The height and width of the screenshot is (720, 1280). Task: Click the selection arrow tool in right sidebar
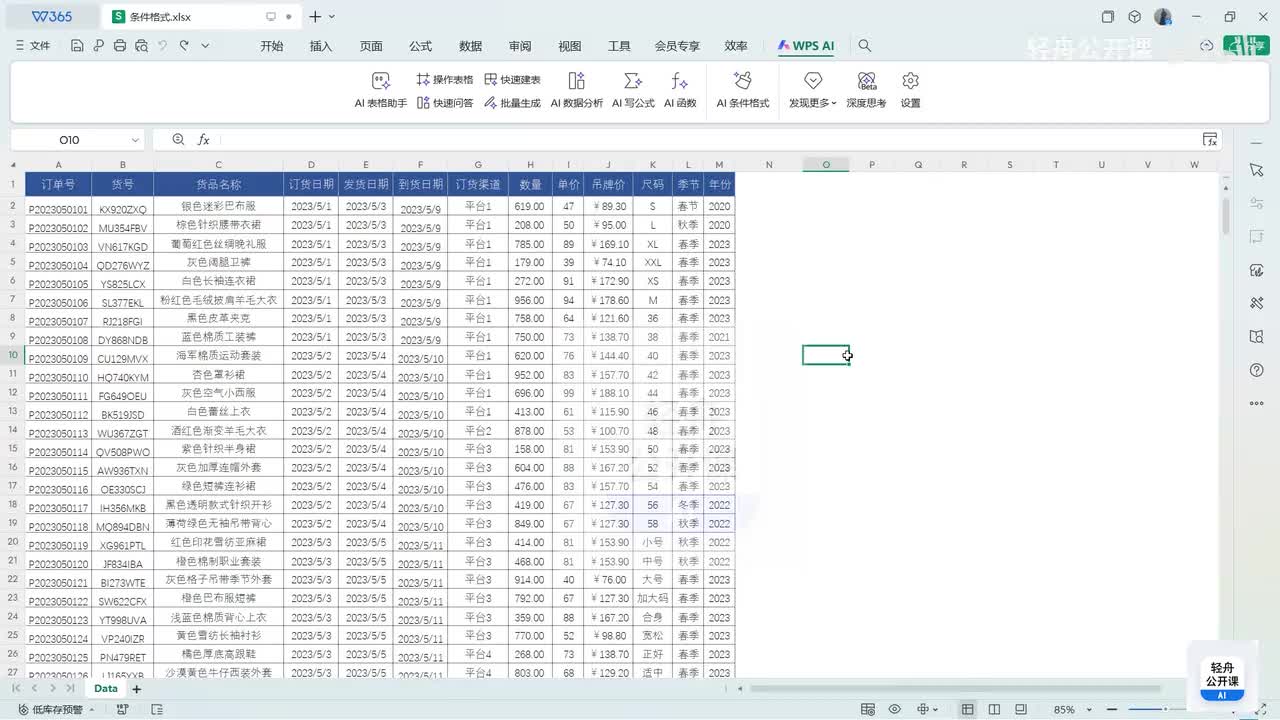[1257, 171]
